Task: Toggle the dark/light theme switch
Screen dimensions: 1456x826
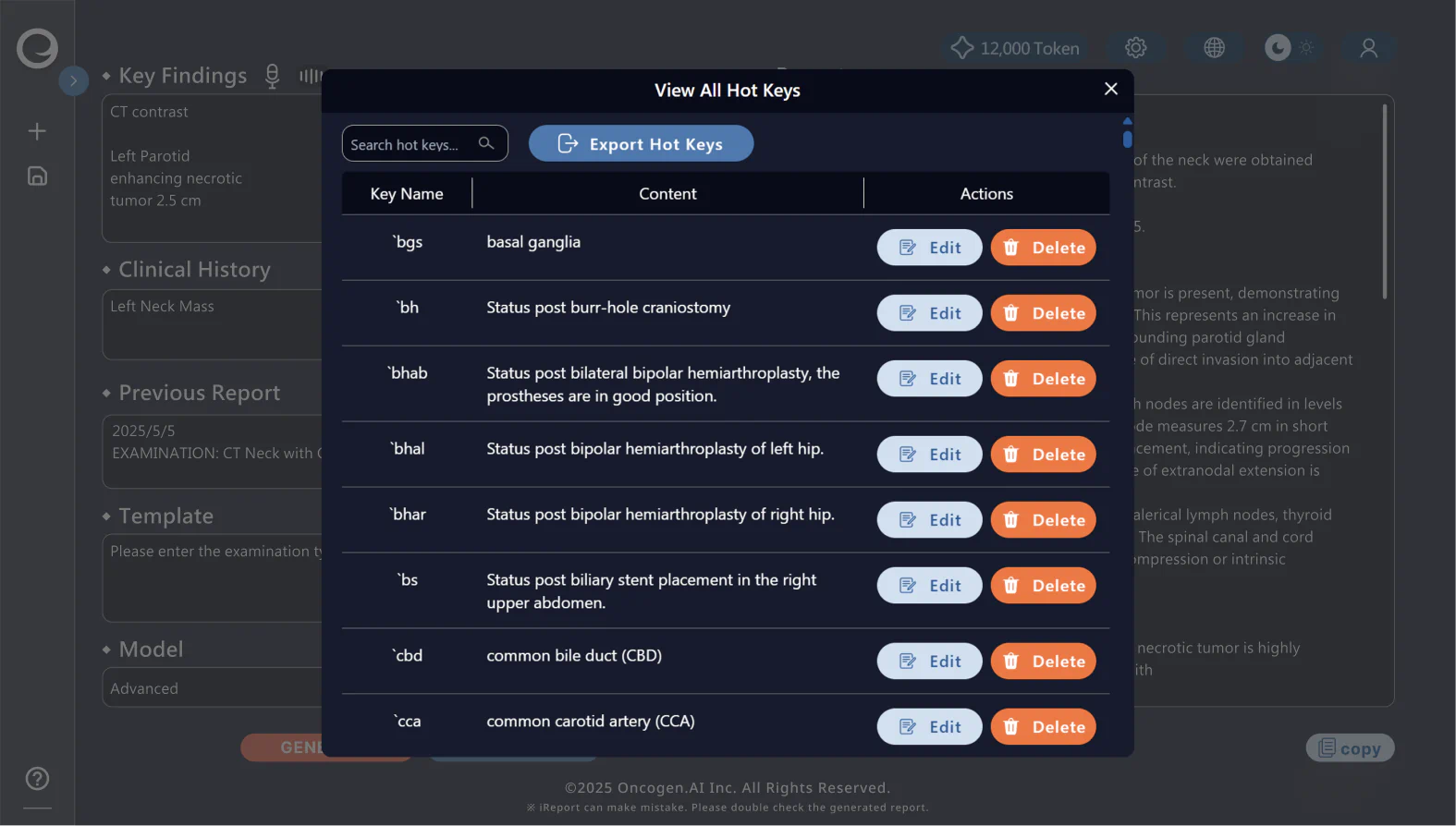Action: tap(1291, 48)
